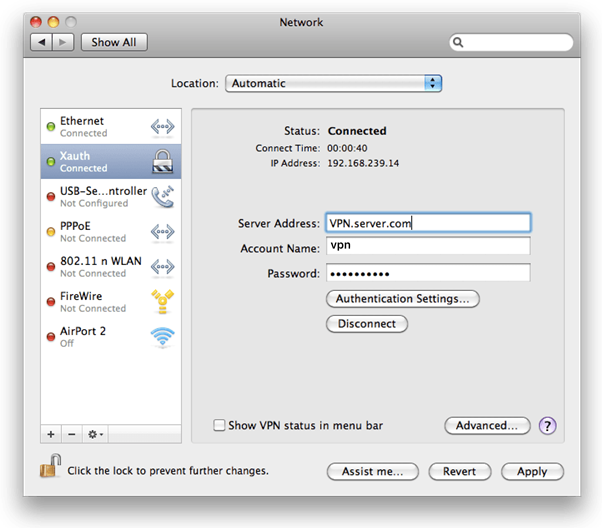This screenshot has height=528, width=602.
Task: Click into the toolbar search field
Action: [x=511, y=42]
